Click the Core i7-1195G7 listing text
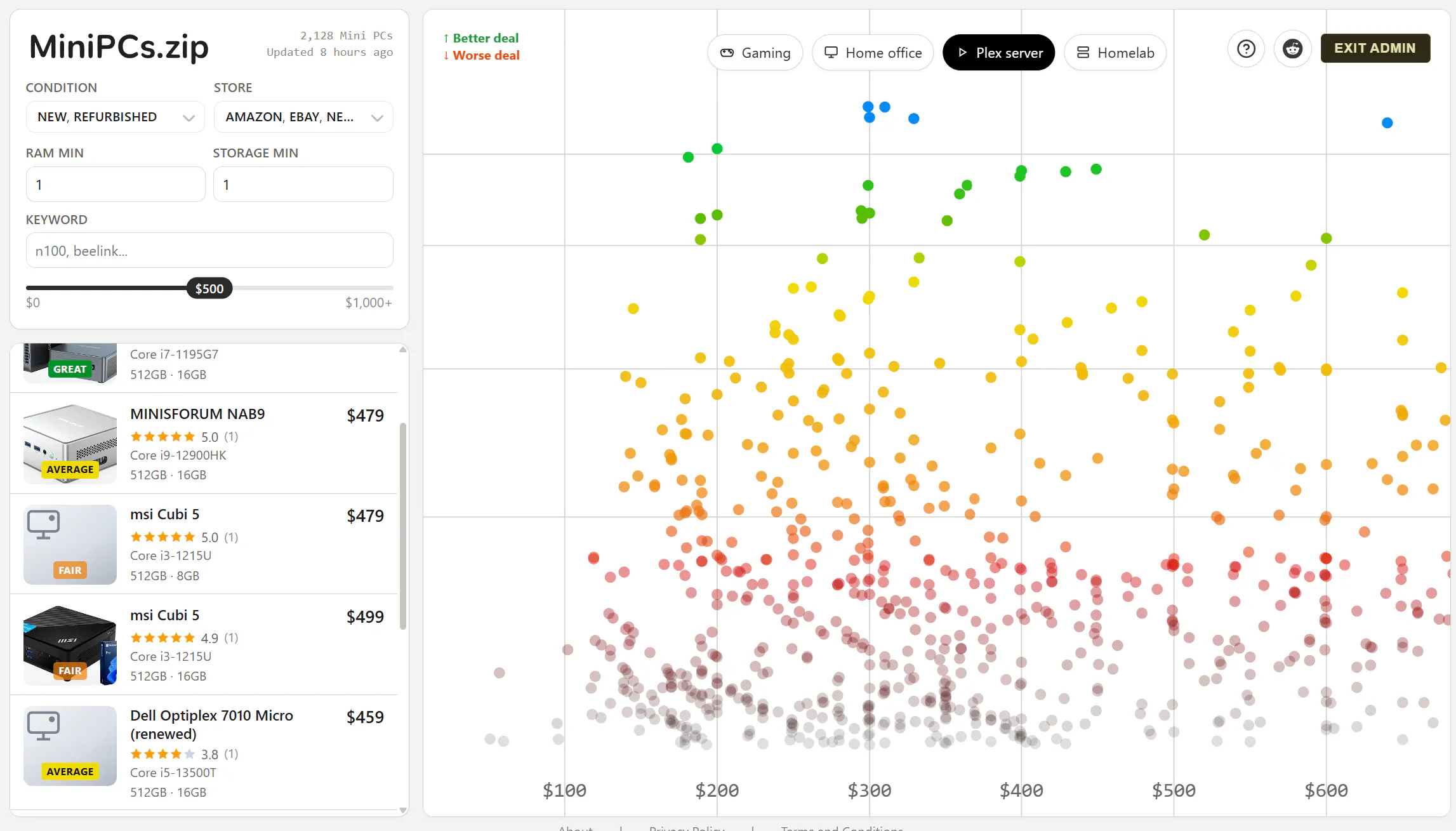This screenshot has height=831, width=1456. click(174, 354)
